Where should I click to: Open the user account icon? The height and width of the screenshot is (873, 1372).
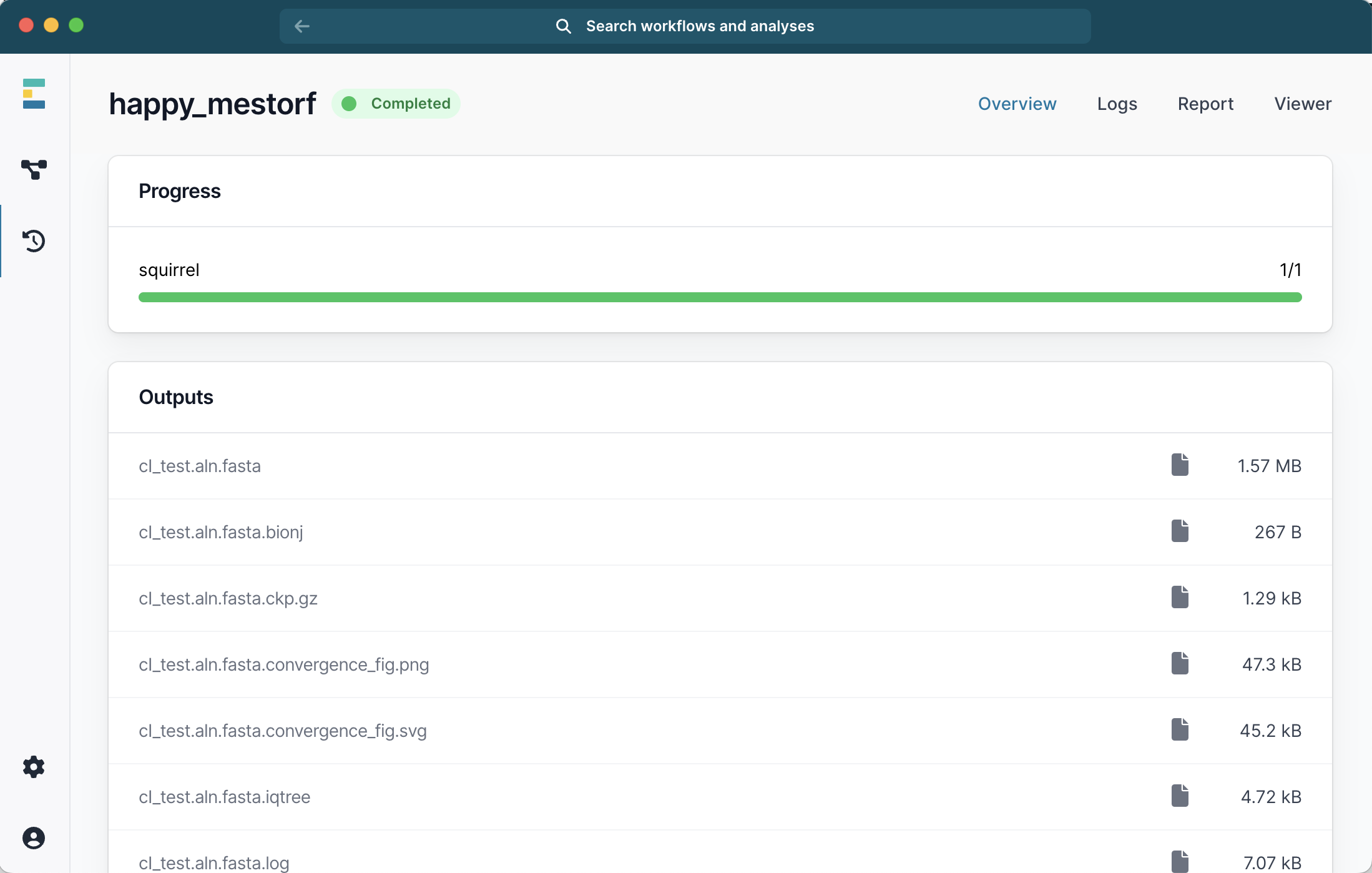(34, 838)
